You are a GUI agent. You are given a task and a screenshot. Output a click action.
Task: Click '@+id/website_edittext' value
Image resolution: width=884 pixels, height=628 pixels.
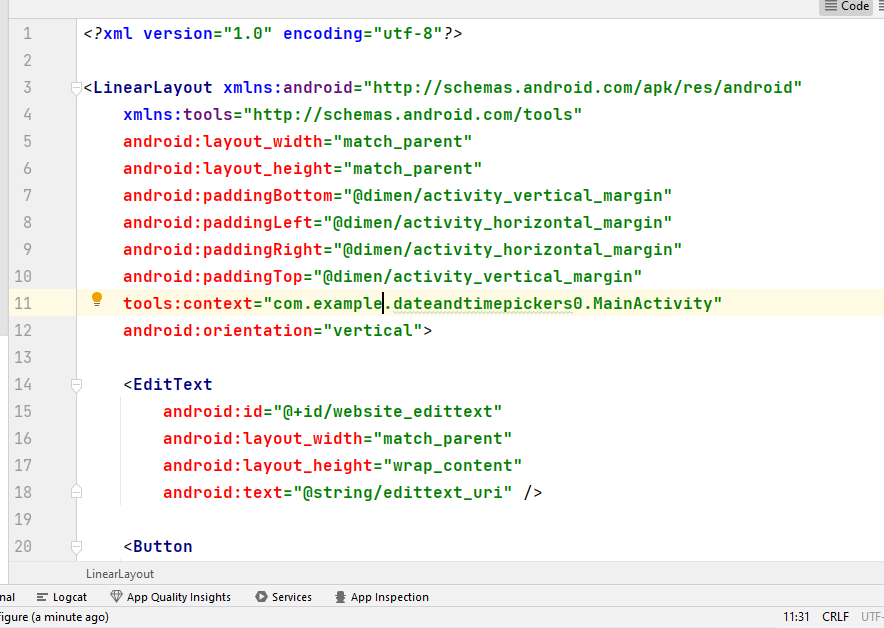click(387, 412)
